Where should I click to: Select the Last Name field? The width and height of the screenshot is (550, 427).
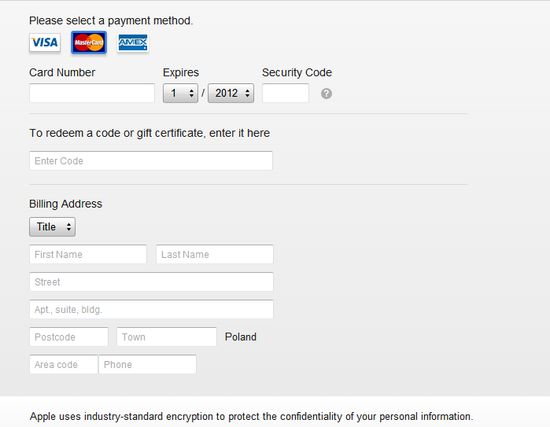(215, 254)
